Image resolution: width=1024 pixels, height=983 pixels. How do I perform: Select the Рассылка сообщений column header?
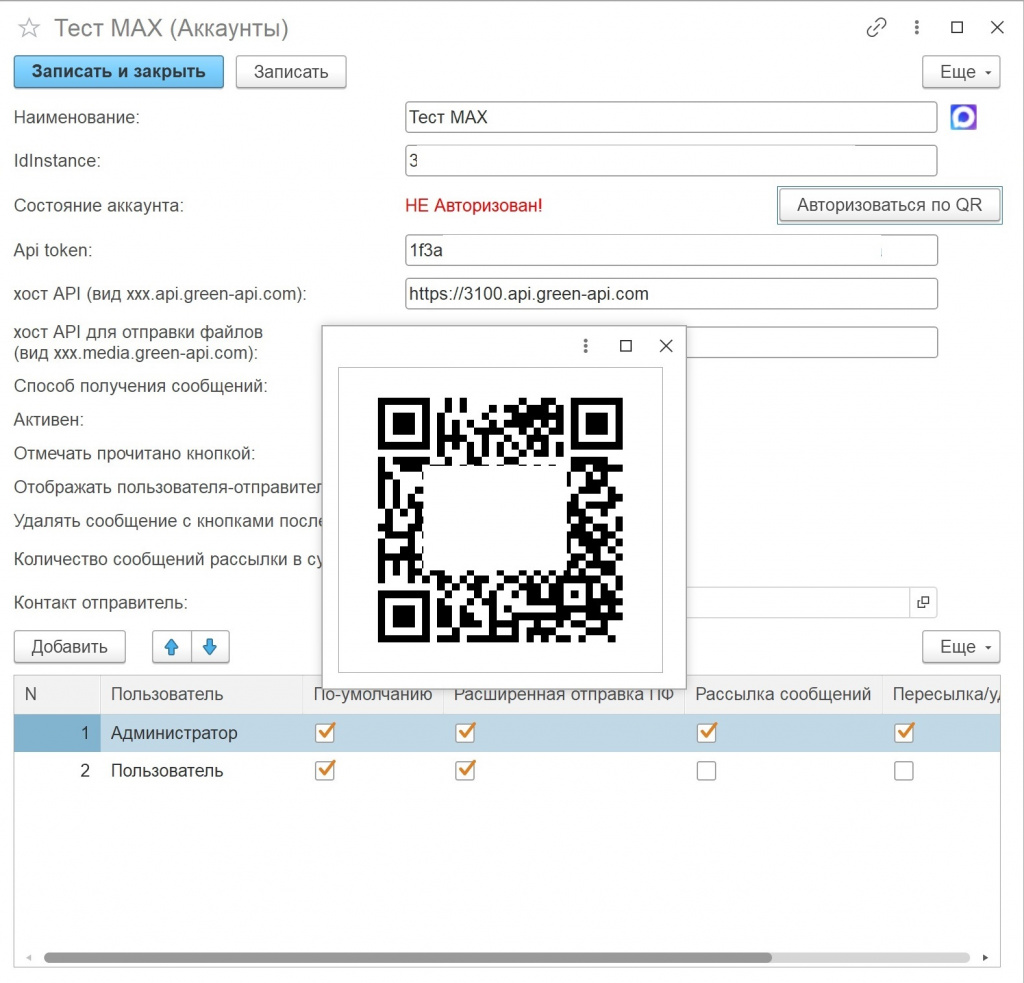click(x=783, y=694)
